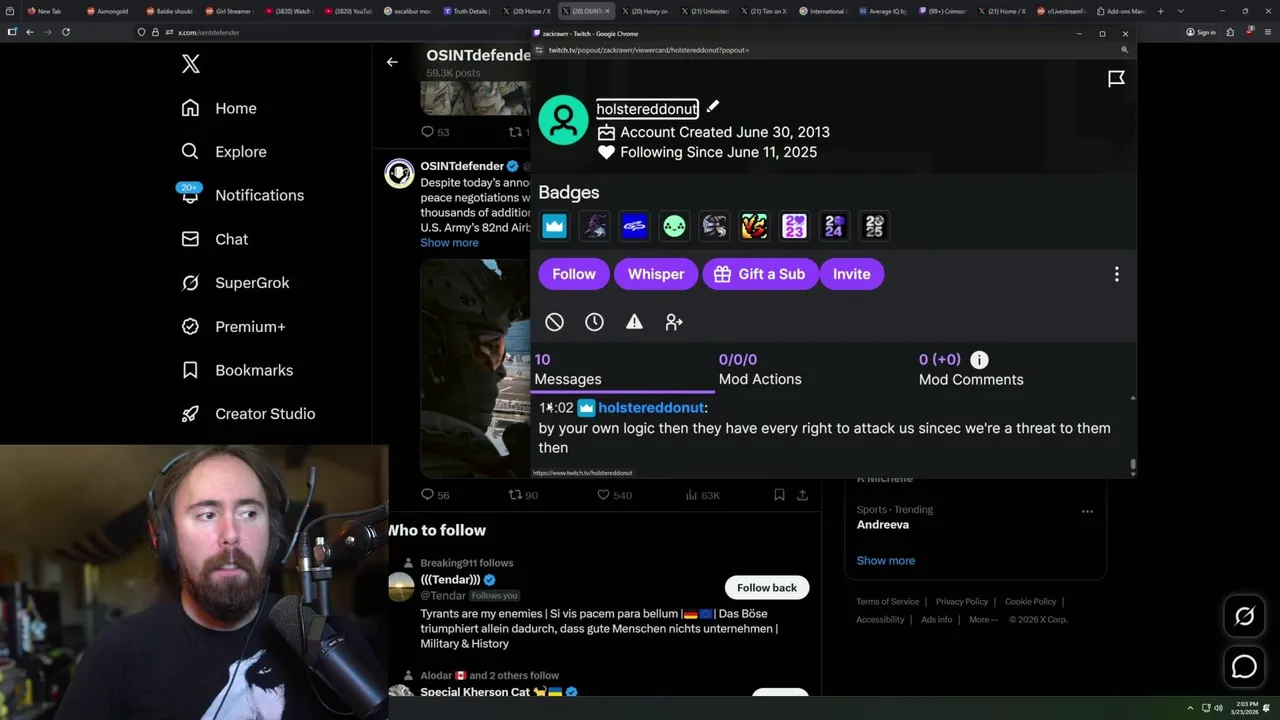Click the 2024 recap badge
The image size is (1280, 720).
pyautogui.click(x=835, y=227)
